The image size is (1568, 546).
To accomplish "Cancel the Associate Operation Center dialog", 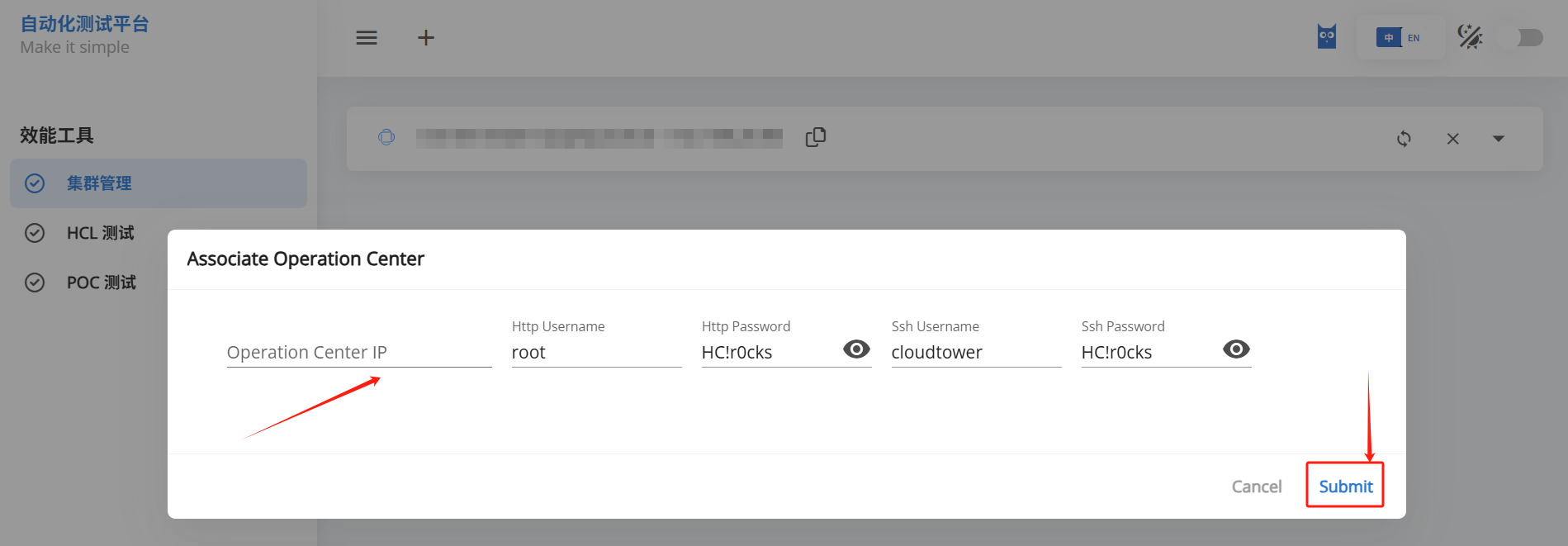I will coord(1256,487).
